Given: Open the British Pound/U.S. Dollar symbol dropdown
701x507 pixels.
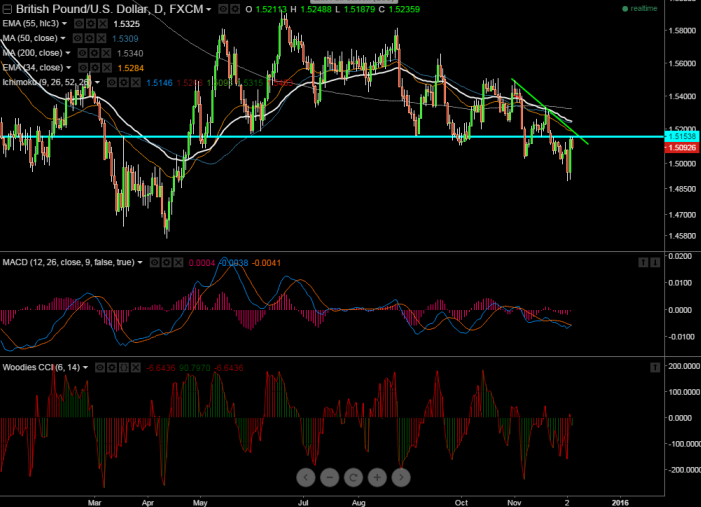Looking at the screenshot, I should [x=208, y=9].
